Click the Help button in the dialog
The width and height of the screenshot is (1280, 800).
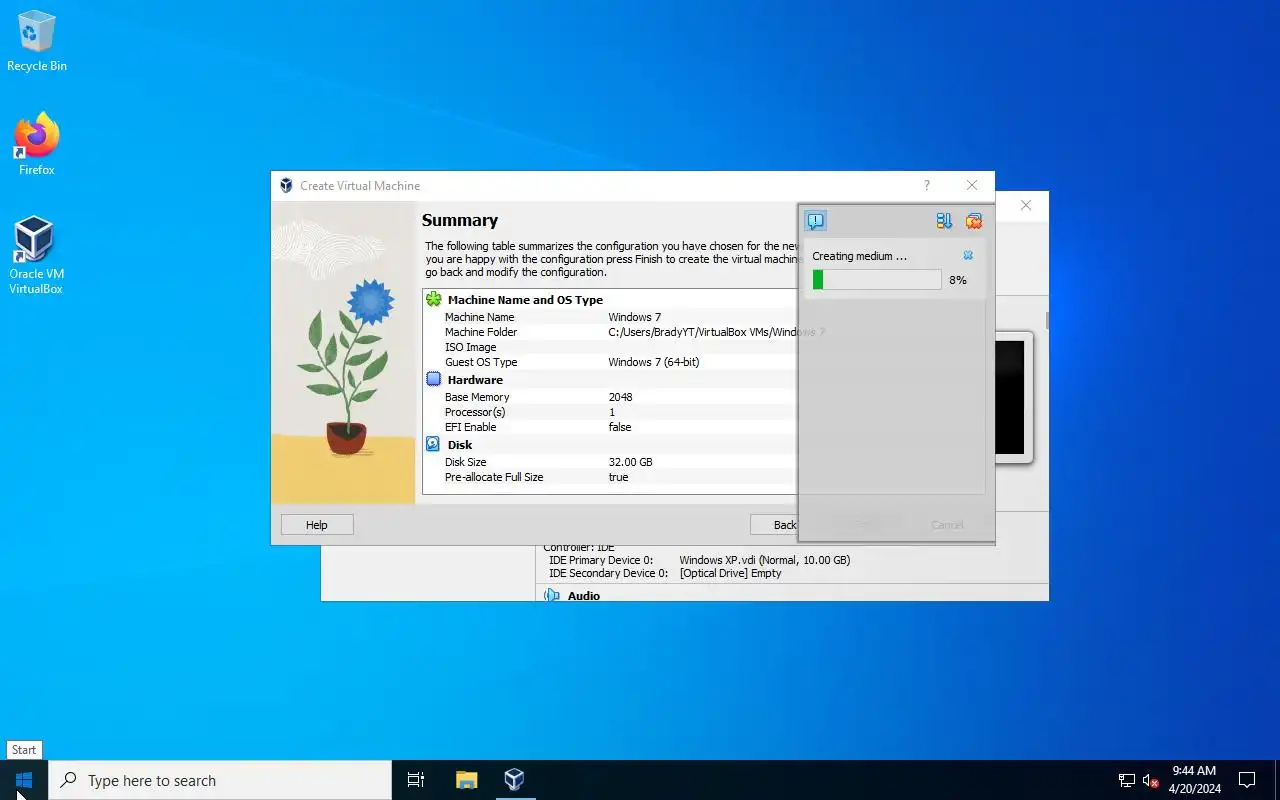(x=317, y=525)
